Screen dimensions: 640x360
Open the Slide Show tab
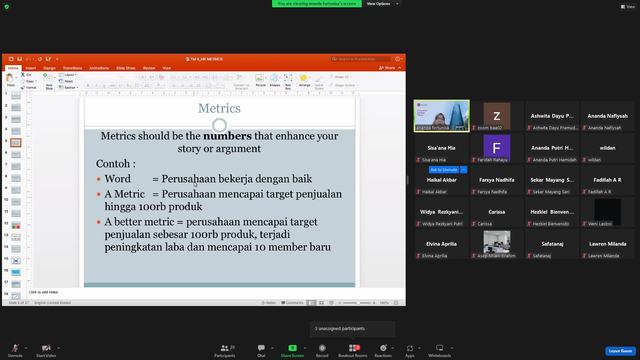click(126, 68)
